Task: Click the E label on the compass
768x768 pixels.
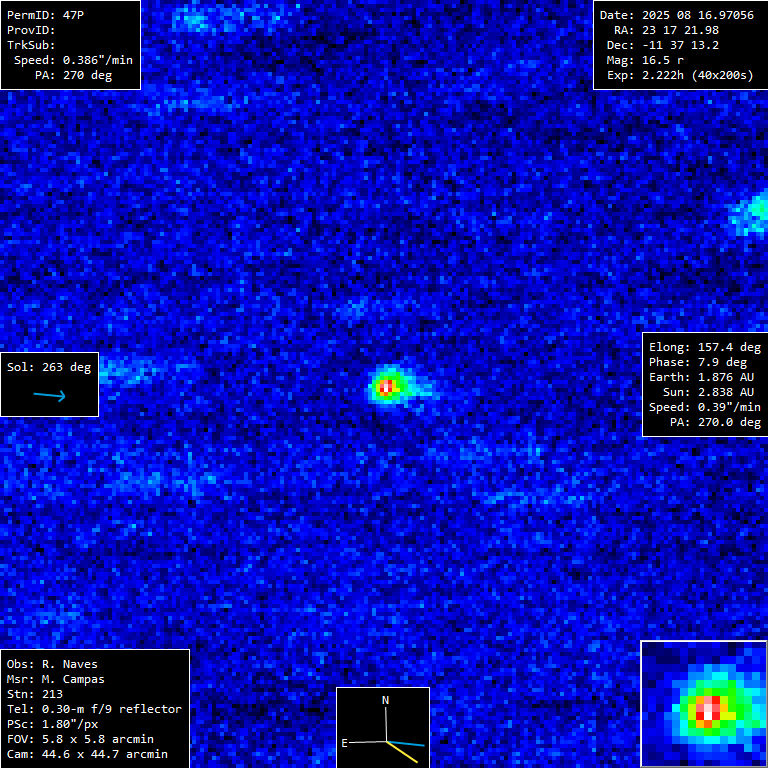Action: 345,743
